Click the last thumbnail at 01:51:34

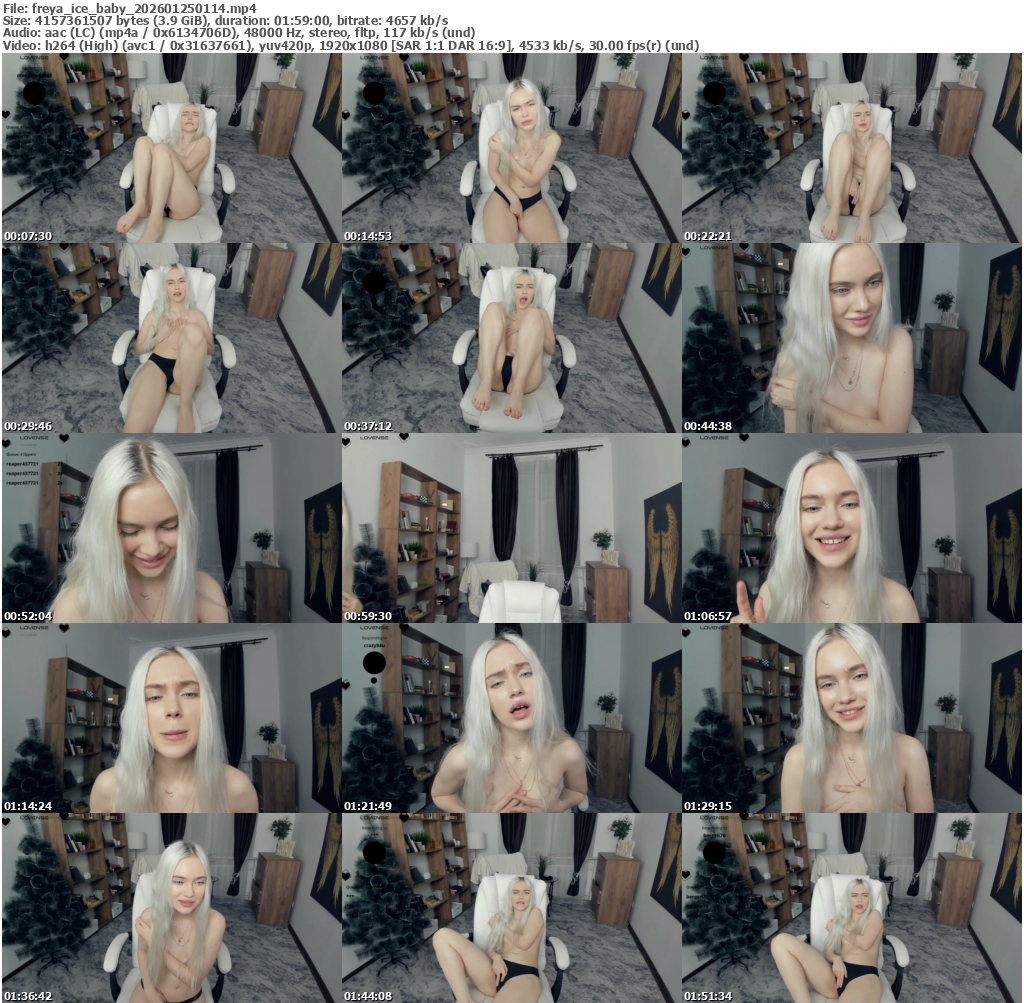[851, 908]
